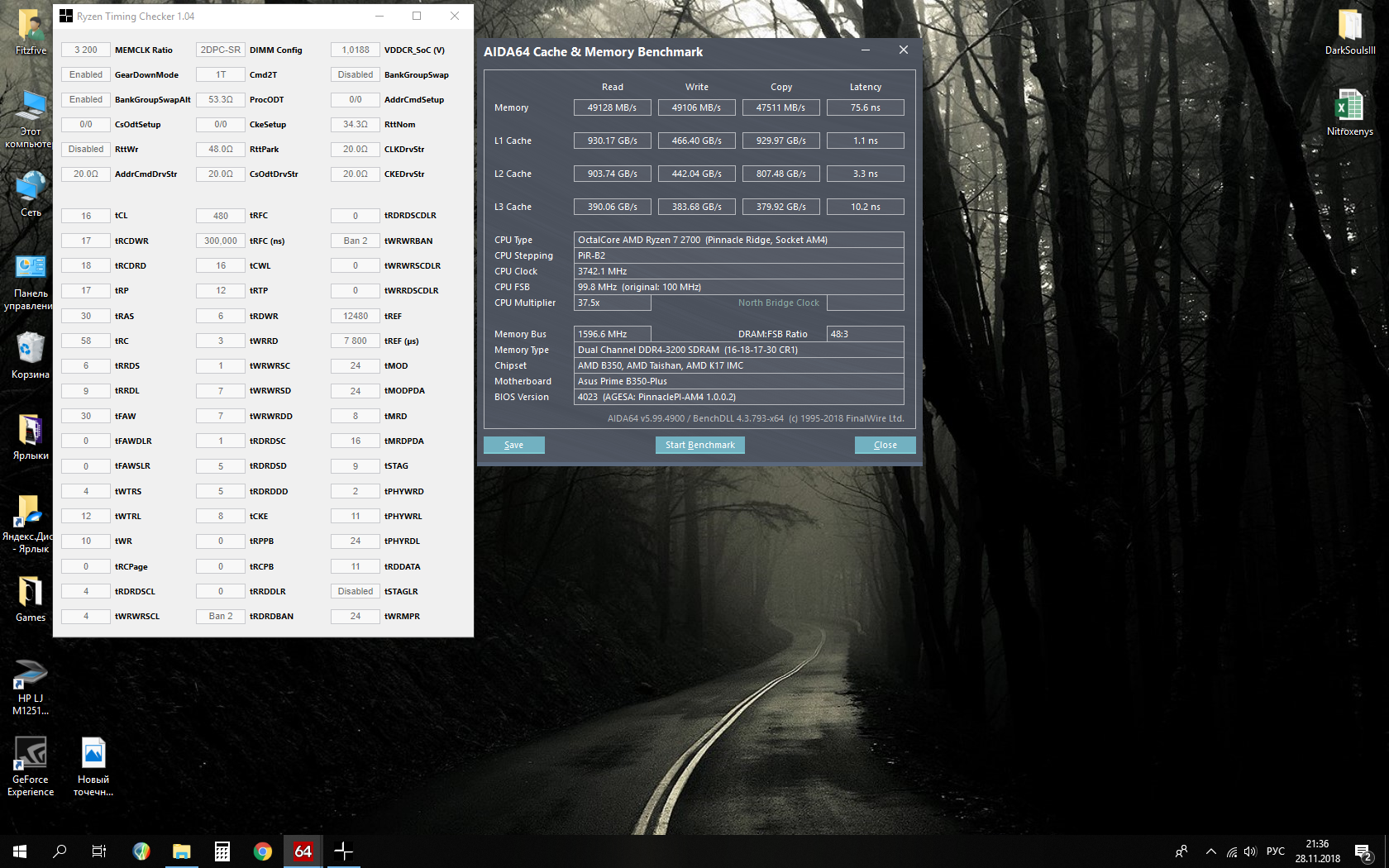Open the Action Center notifications icon

pos(1363,851)
